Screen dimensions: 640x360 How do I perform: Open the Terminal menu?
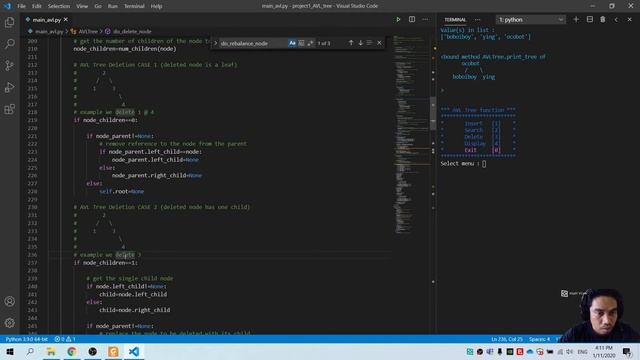pyautogui.click(x=134, y=6)
